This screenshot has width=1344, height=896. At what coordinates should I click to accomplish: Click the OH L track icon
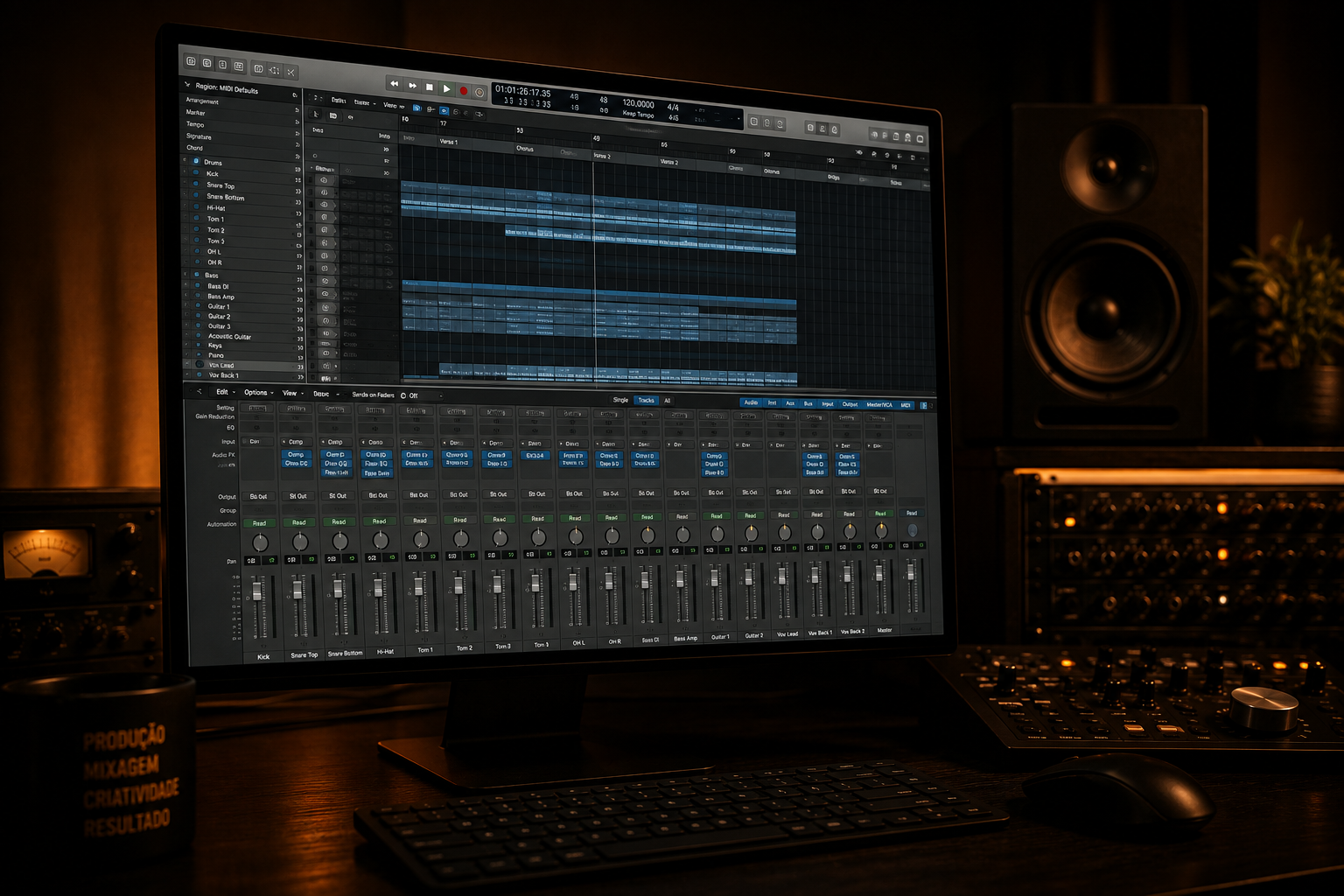click(196, 251)
